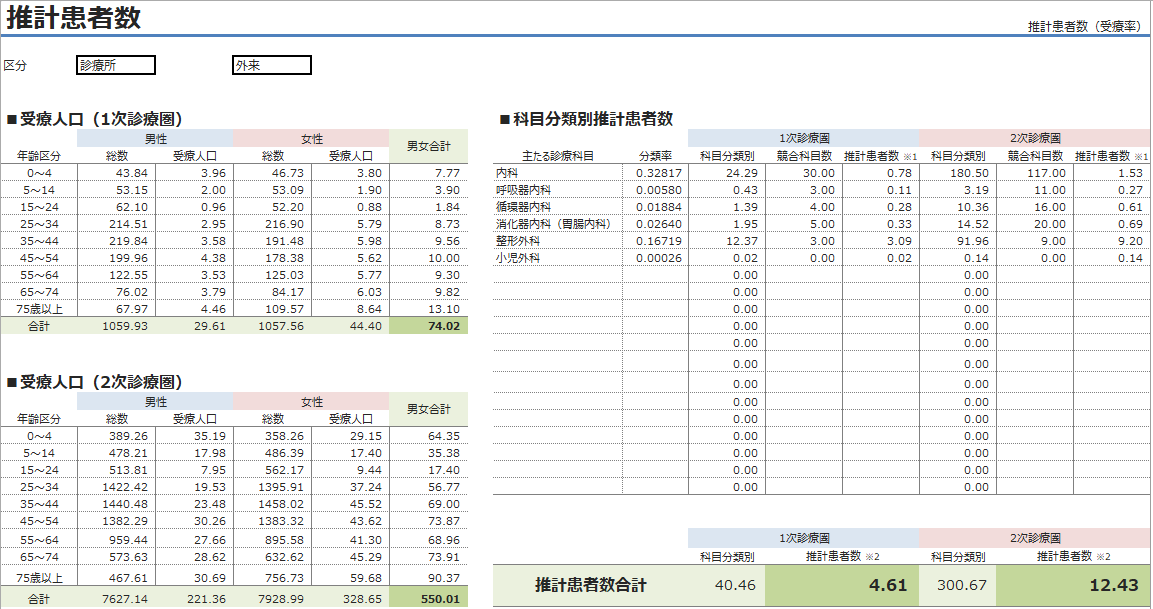Select the 1422.42 male population cell
The image size is (1153, 609).
[x=116, y=487]
